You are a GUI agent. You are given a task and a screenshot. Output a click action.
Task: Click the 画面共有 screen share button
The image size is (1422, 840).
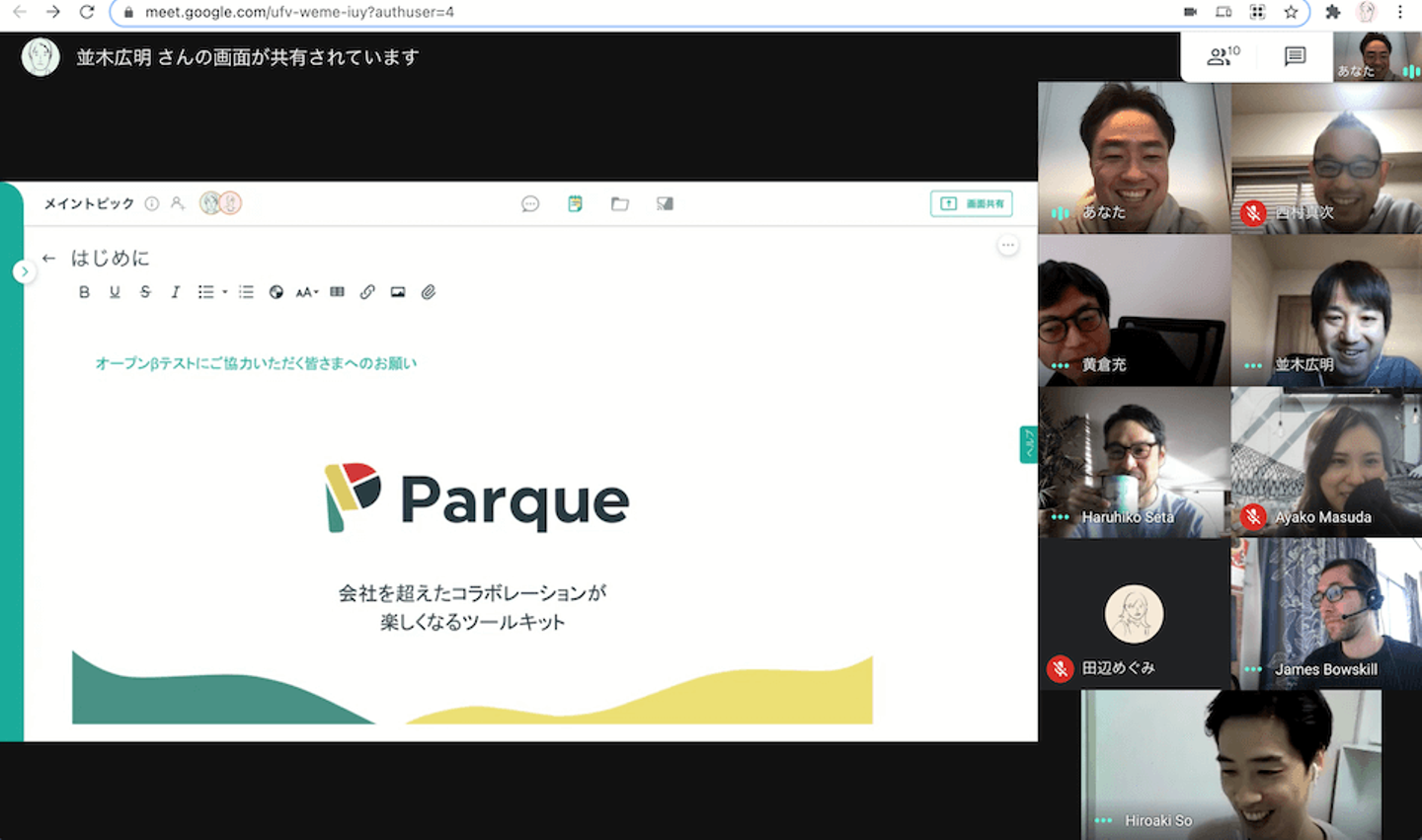point(972,203)
